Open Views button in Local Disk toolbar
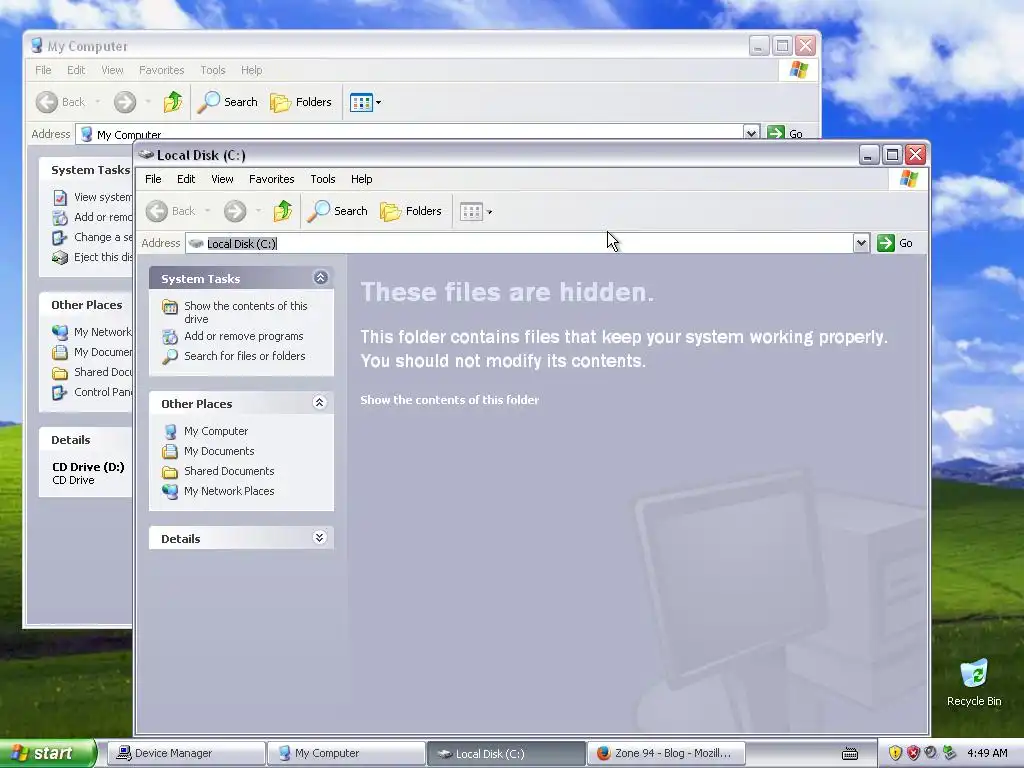Image resolution: width=1024 pixels, height=768 pixels. click(476, 211)
